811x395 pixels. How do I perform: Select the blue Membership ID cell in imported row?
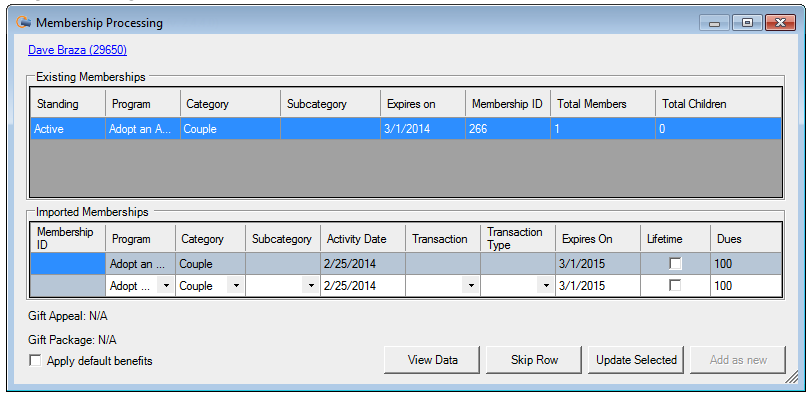[x=68, y=264]
